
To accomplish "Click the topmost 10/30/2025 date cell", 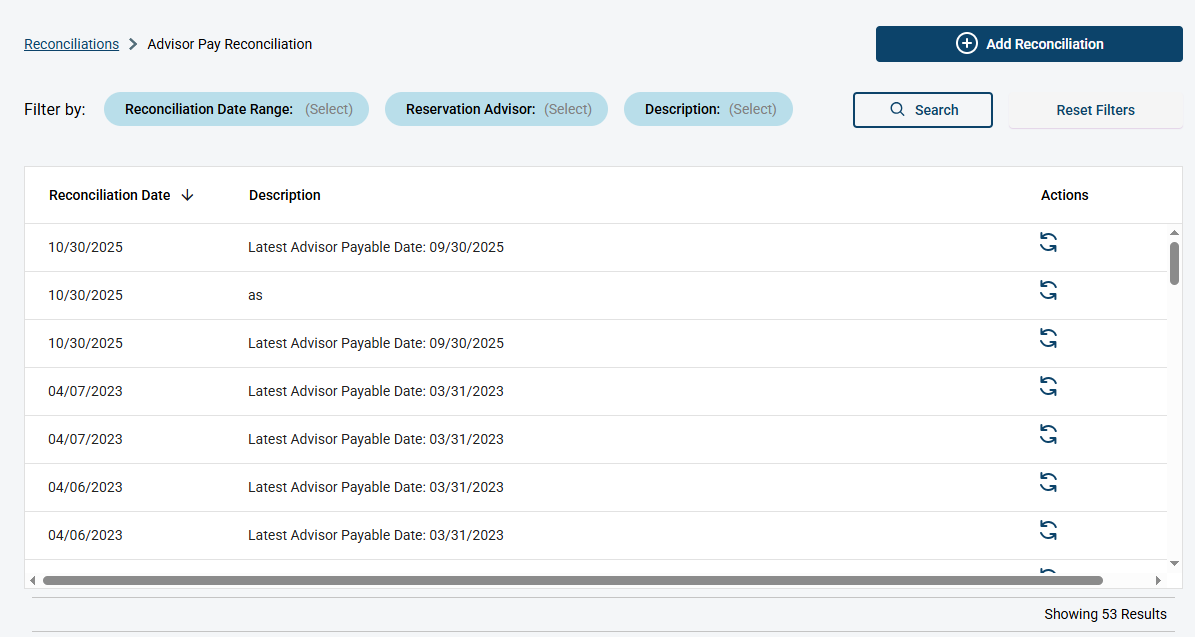I will pyautogui.click(x=85, y=247).
